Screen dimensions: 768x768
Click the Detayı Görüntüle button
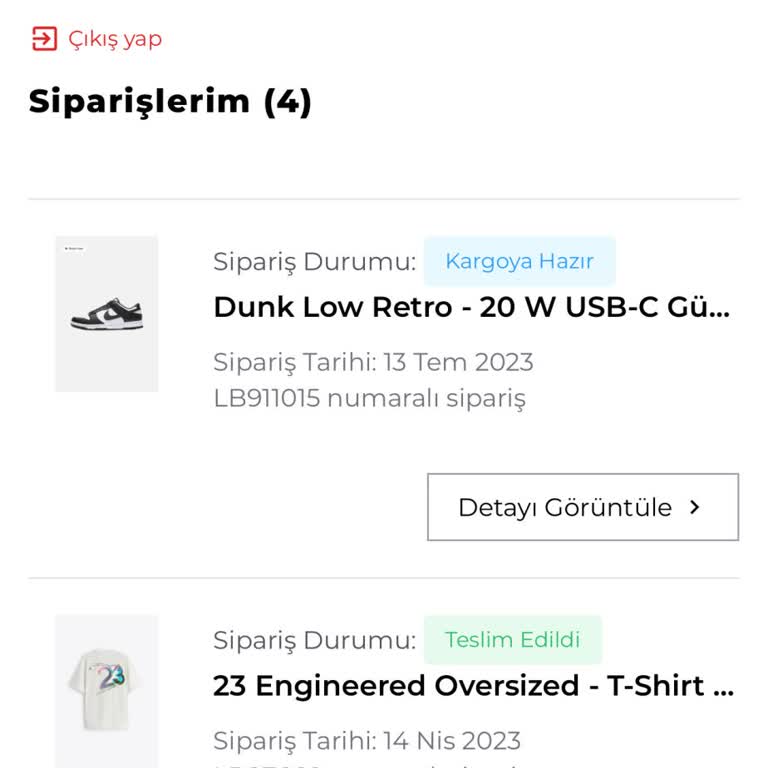583,507
